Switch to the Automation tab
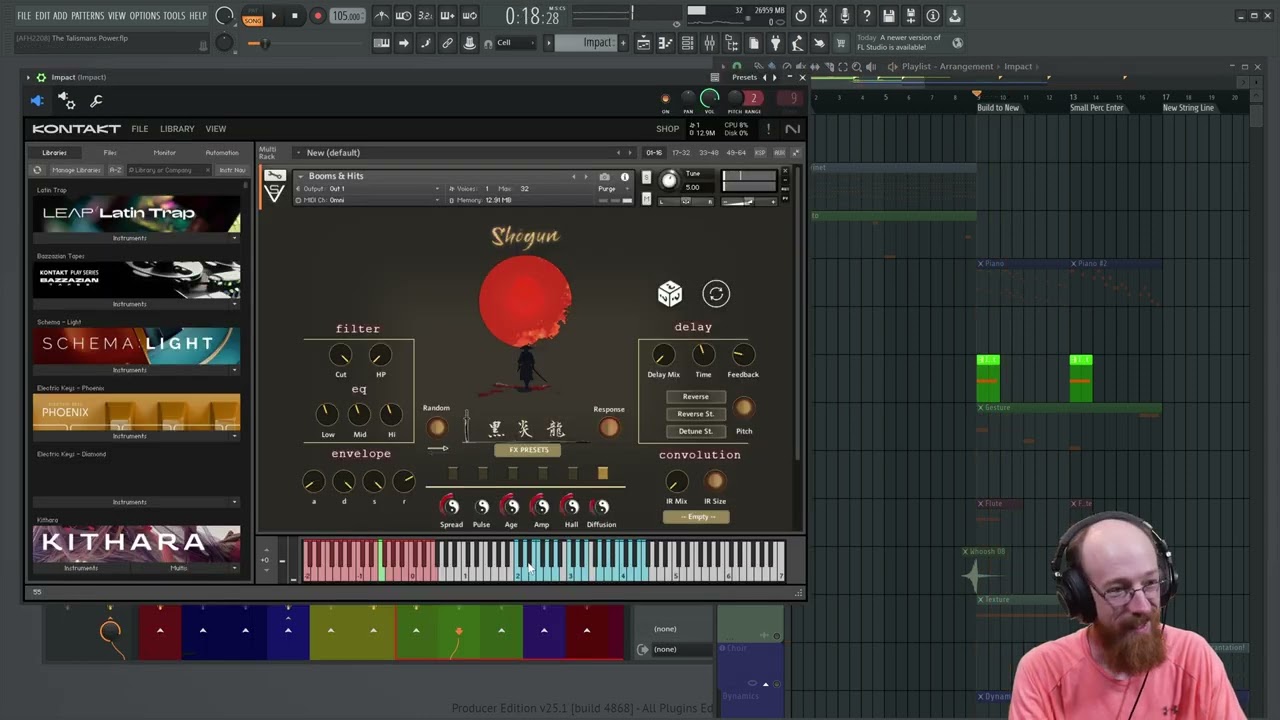The width and height of the screenshot is (1280, 720). (222, 153)
